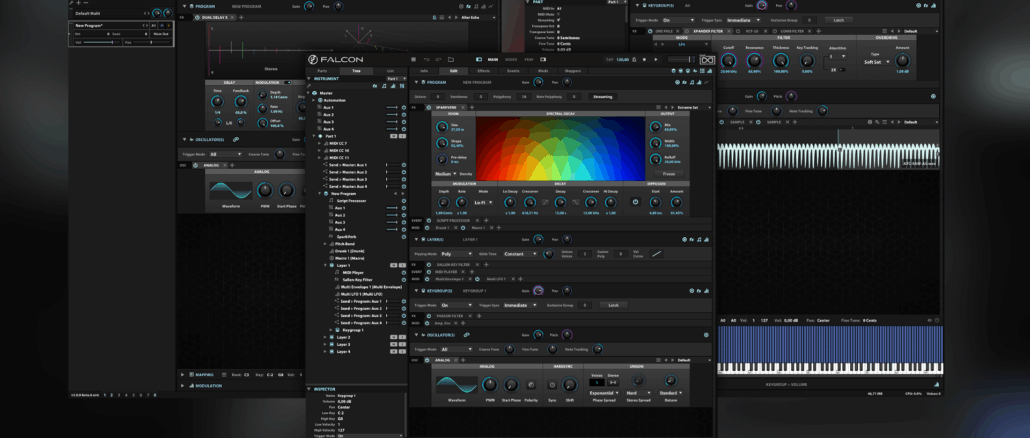1030x438 pixels.
Task: Click the analog Waveform display
Action: click(x=457, y=385)
